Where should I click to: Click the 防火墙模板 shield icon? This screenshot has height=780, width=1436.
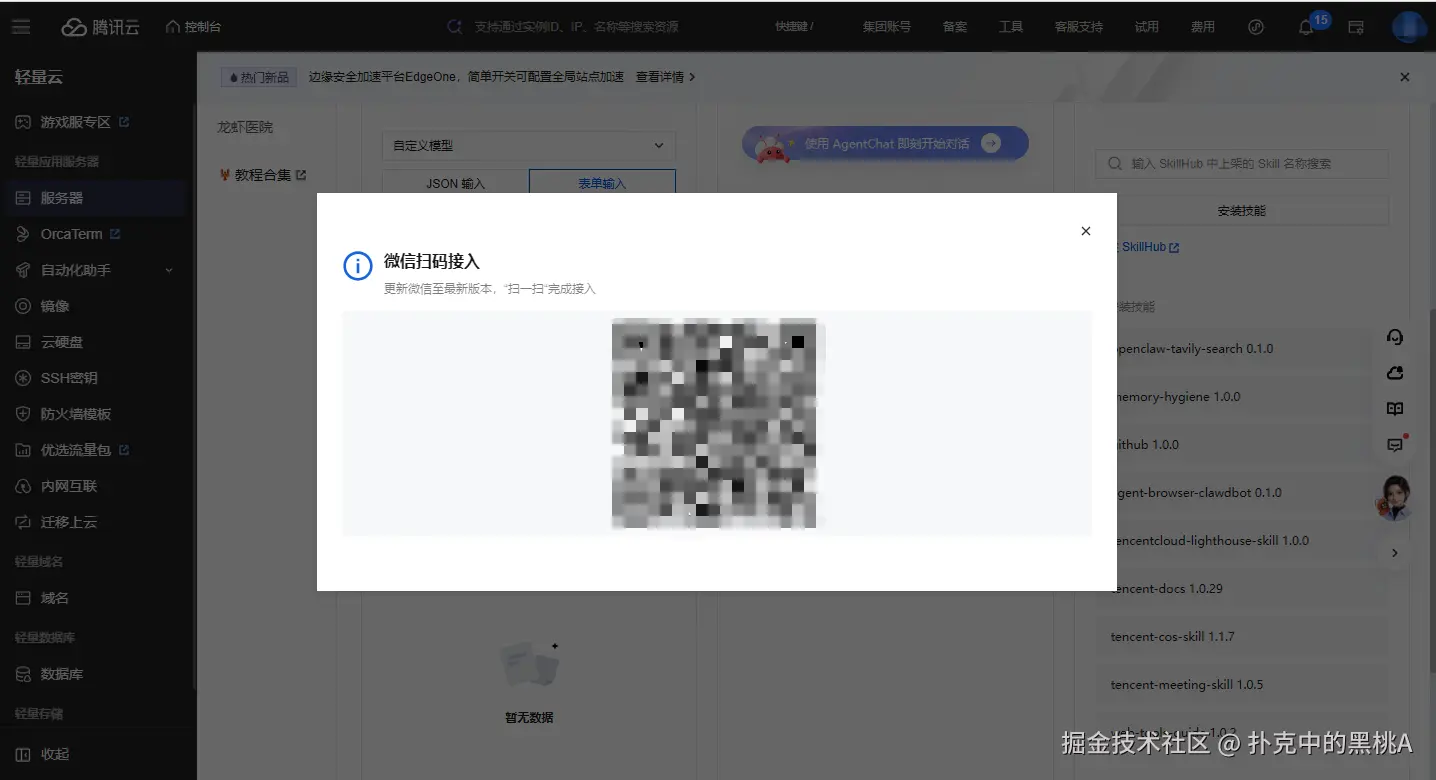23,414
